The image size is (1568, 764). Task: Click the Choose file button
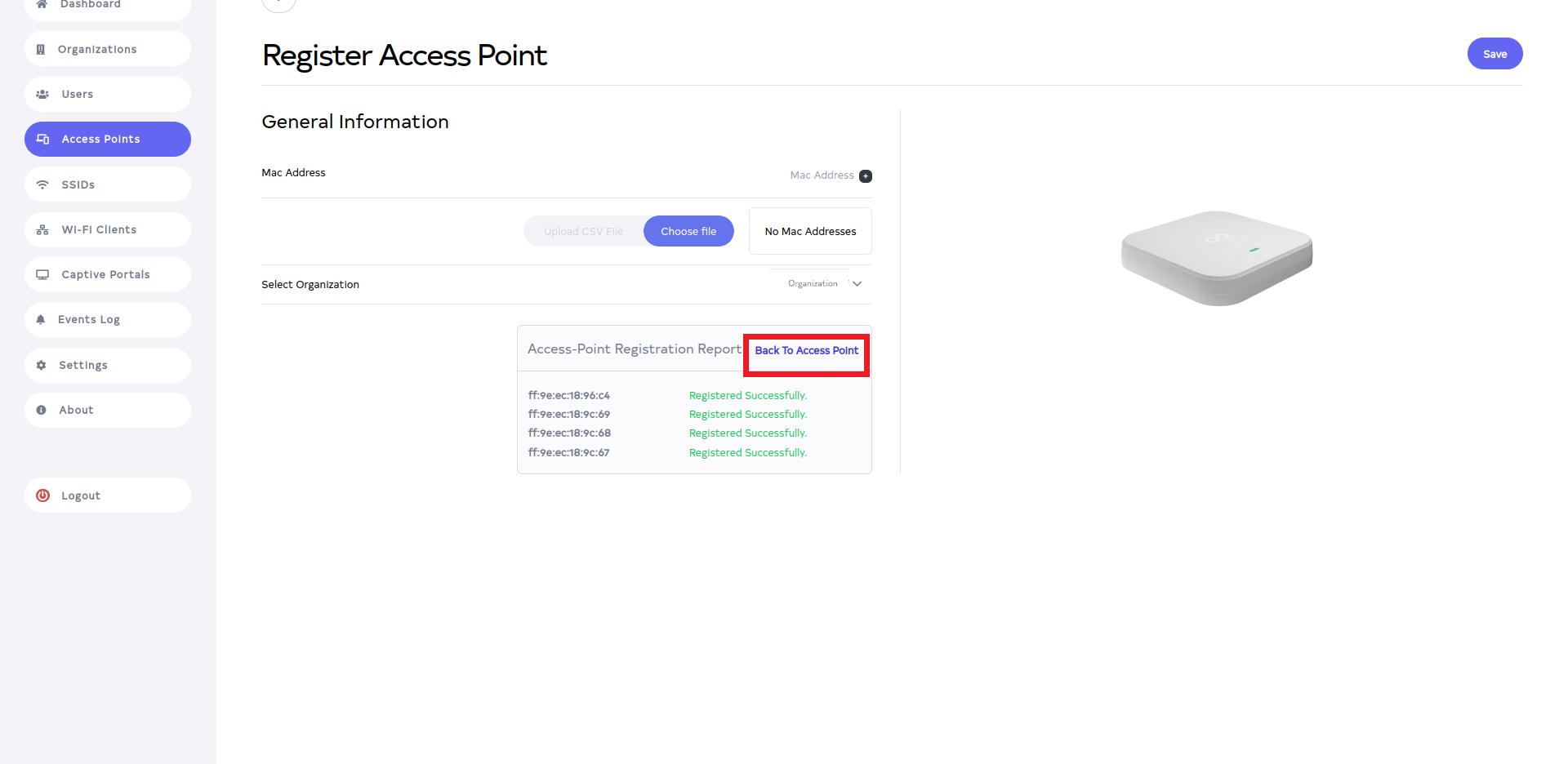pyautogui.click(x=688, y=232)
